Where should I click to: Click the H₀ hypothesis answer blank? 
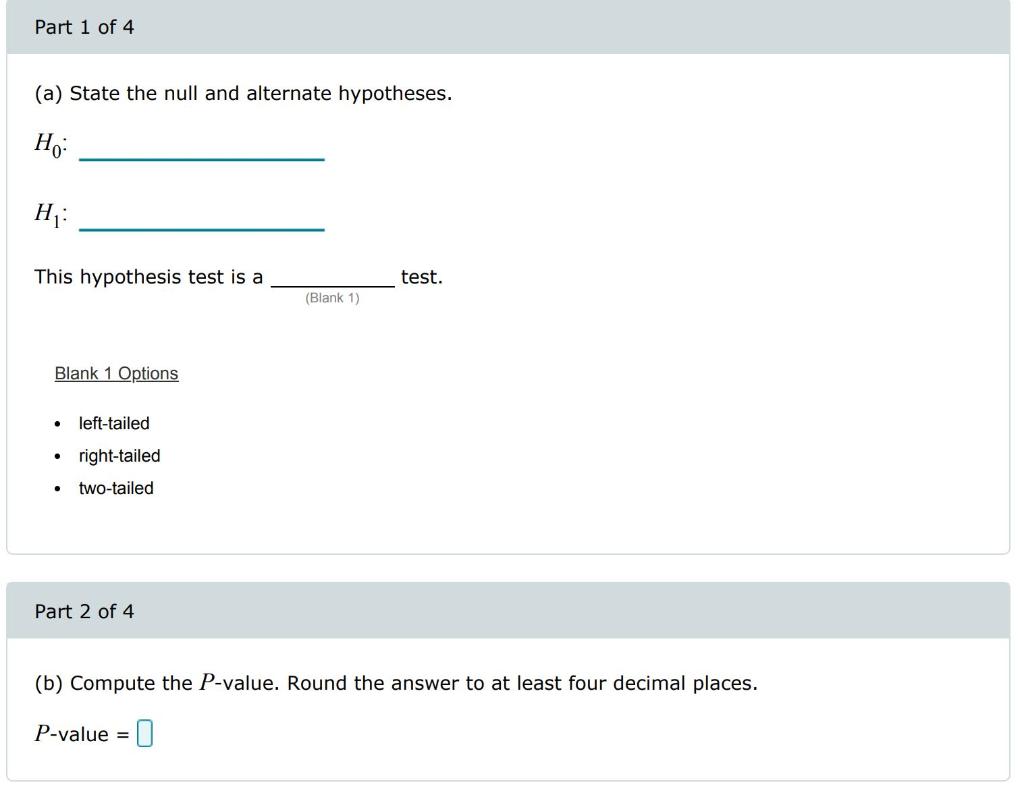pos(200,153)
